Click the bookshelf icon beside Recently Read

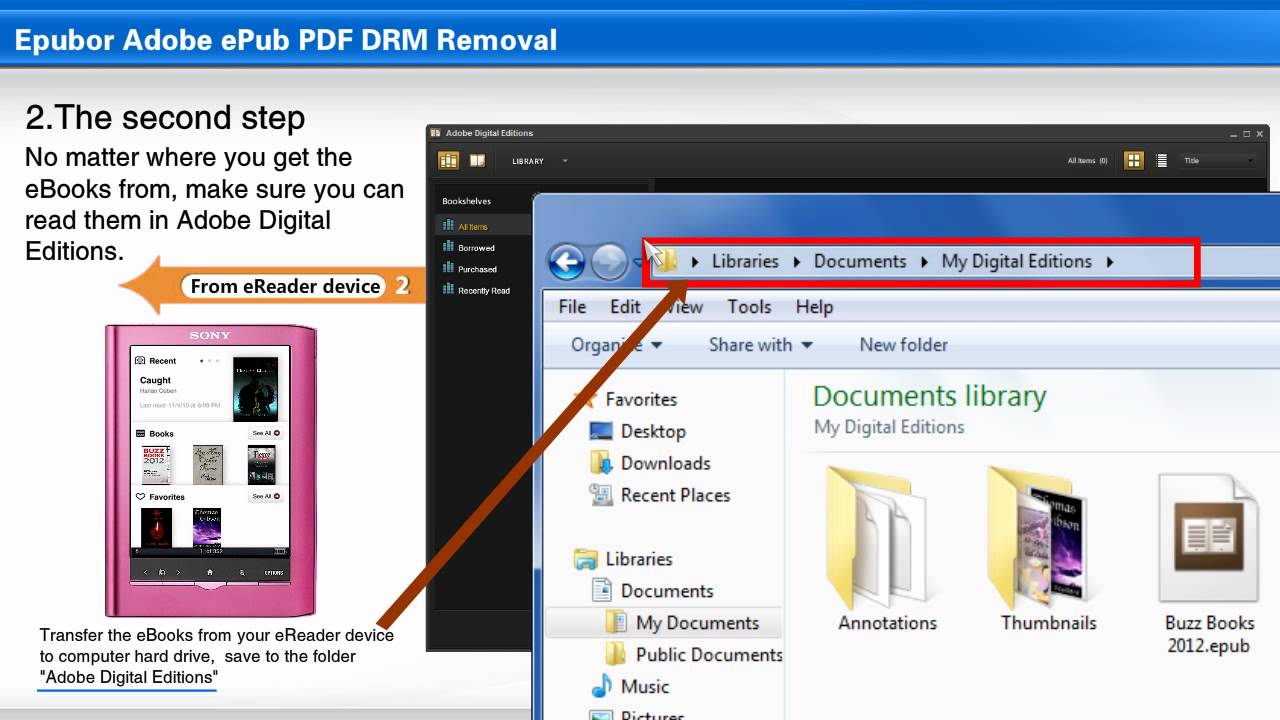click(448, 290)
